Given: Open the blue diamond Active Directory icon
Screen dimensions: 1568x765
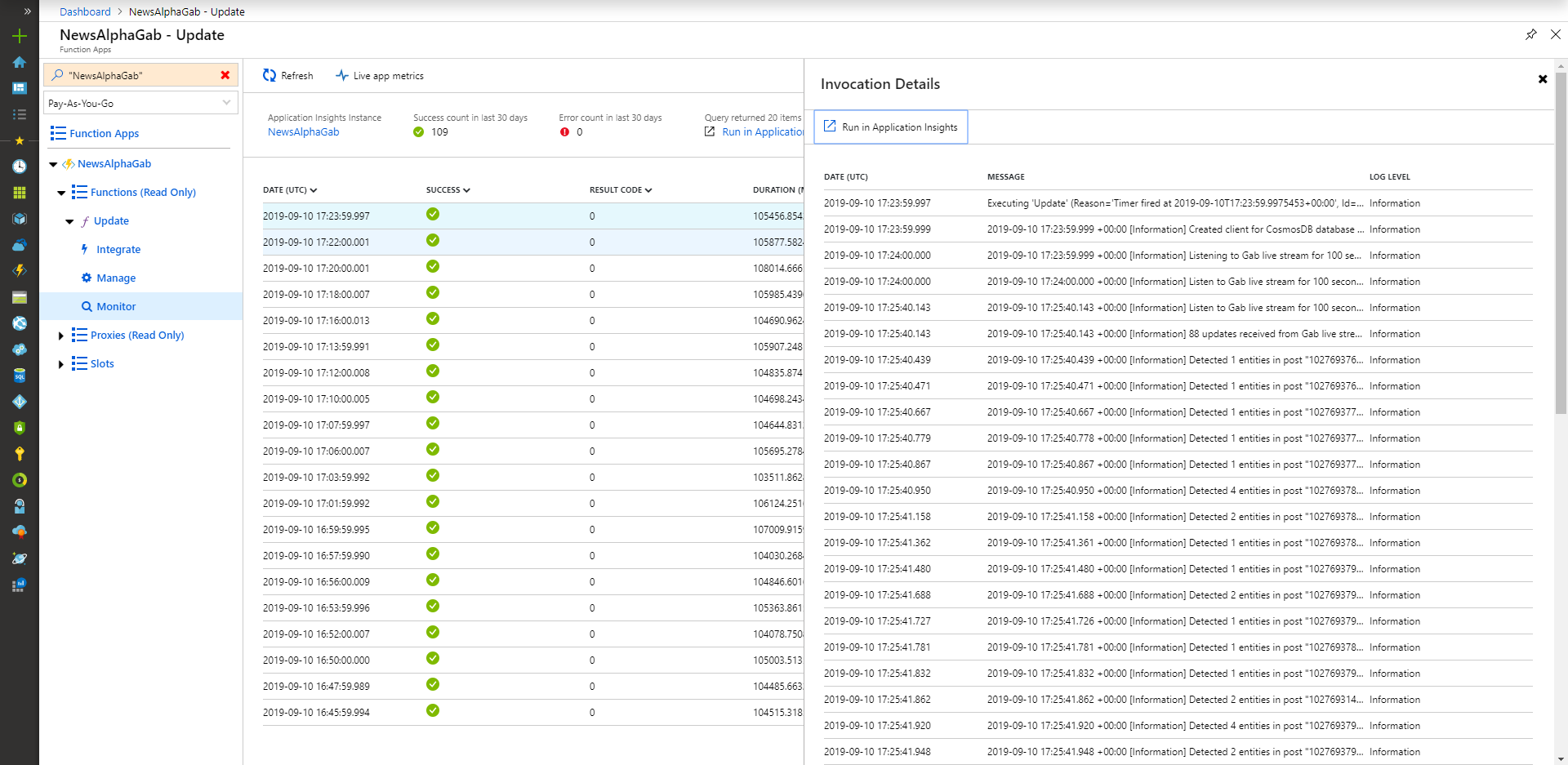Looking at the screenshot, I should click(x=20, y=402).
